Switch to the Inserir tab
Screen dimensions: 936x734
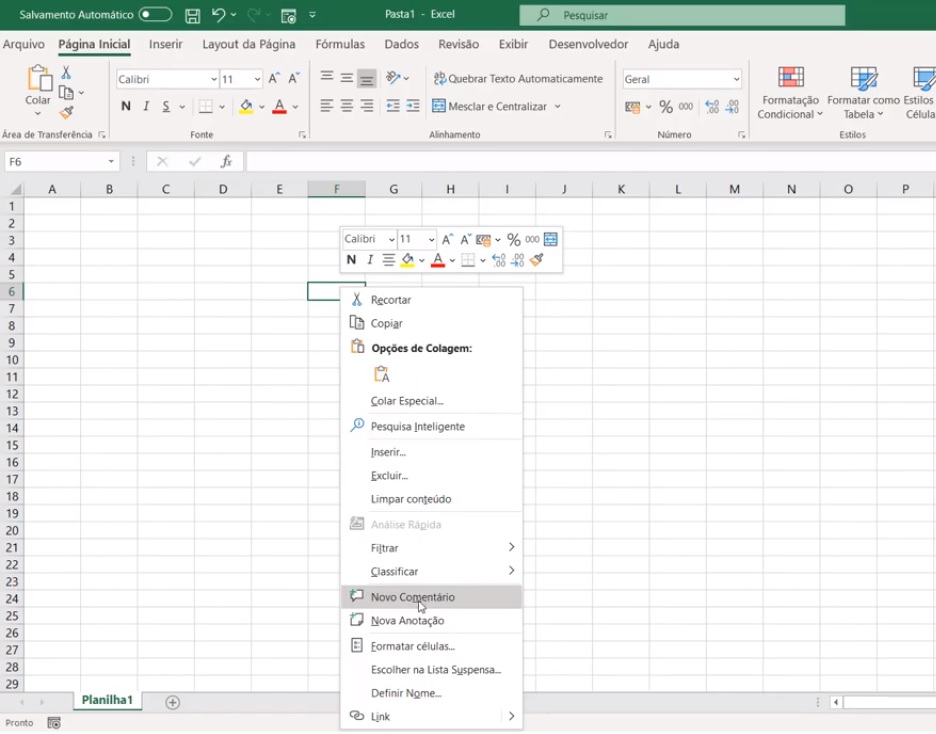pos(165,44)
